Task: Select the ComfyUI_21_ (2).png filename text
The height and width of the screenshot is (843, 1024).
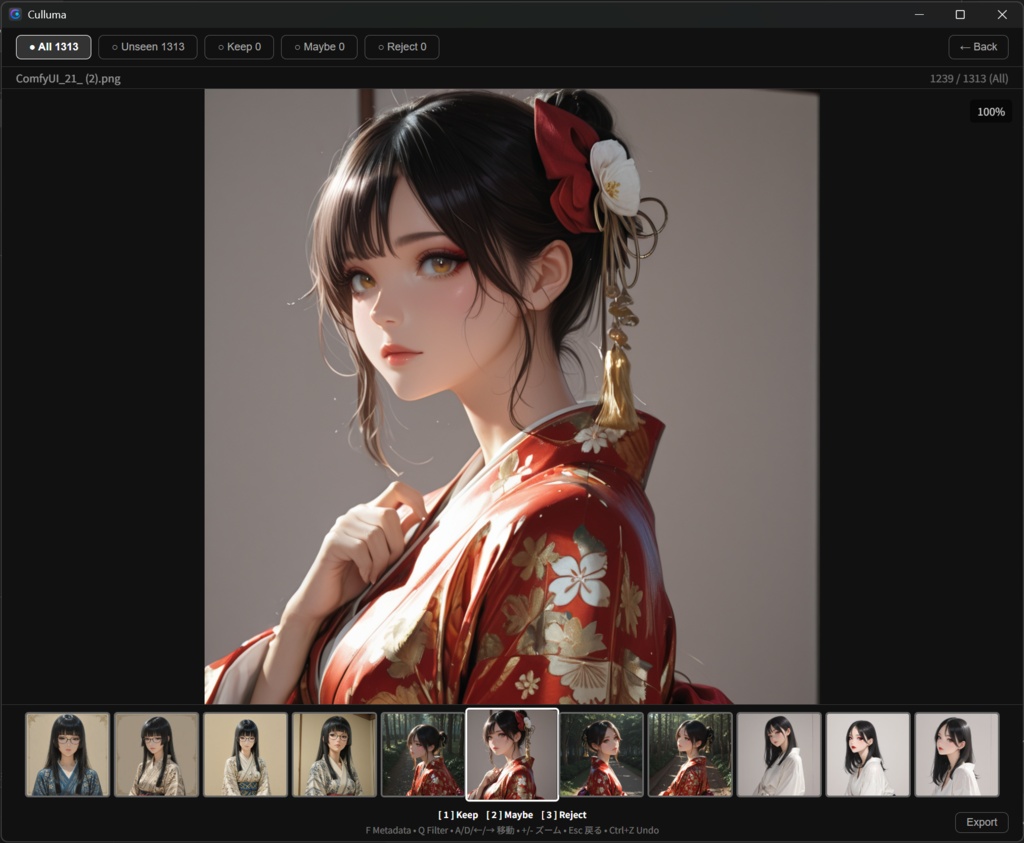Action: (68, 78)
